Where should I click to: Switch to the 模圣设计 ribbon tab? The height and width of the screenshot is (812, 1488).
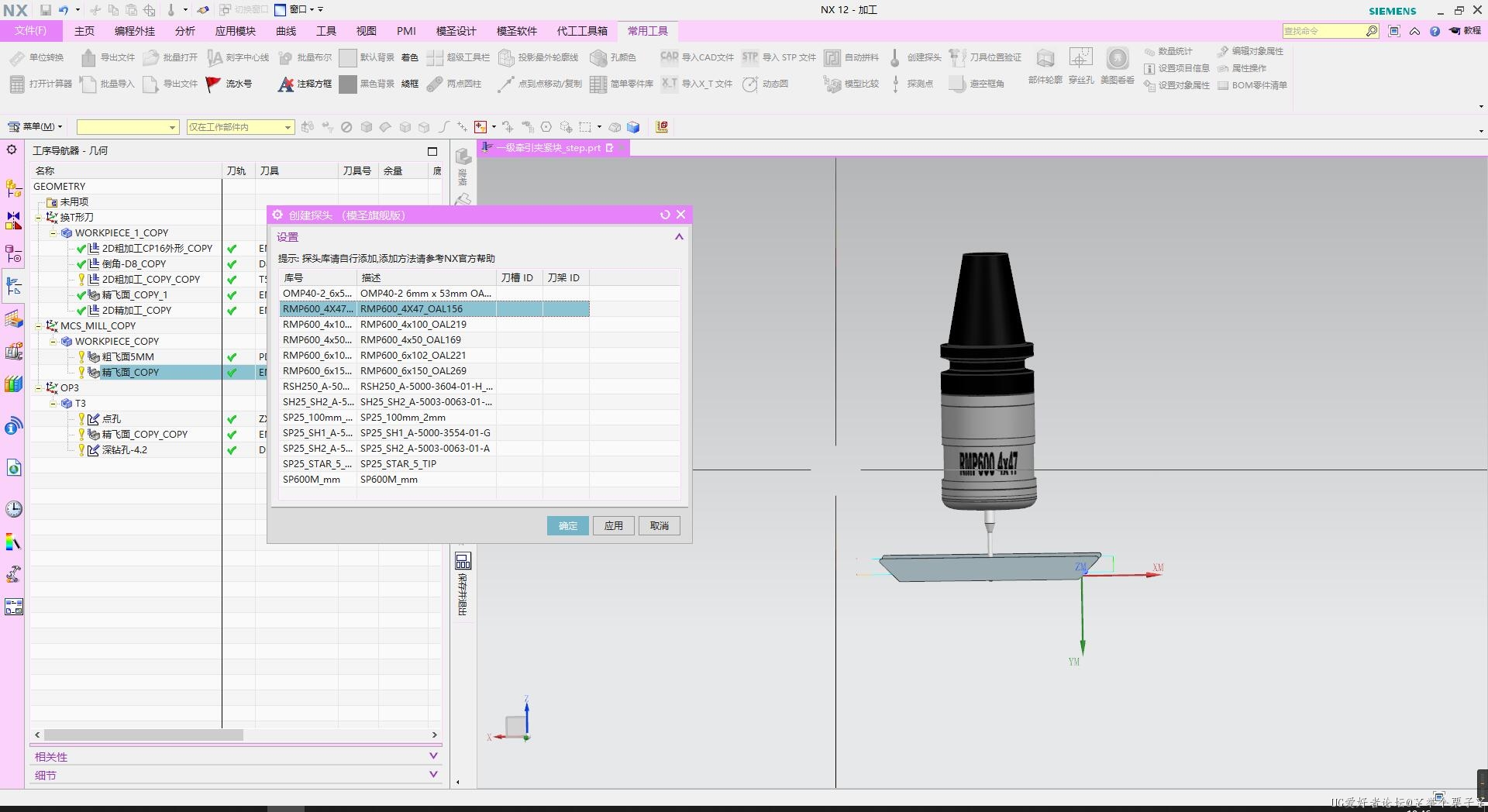[456, 31]
